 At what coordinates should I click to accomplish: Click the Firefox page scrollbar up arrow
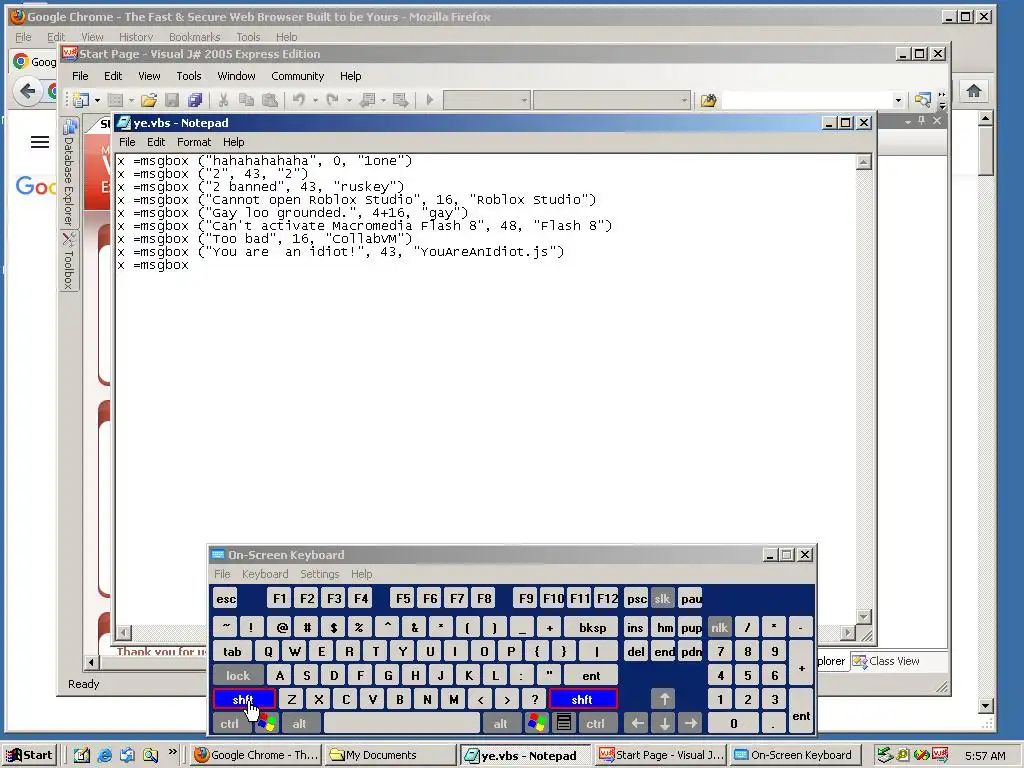[x=985, y=118]
